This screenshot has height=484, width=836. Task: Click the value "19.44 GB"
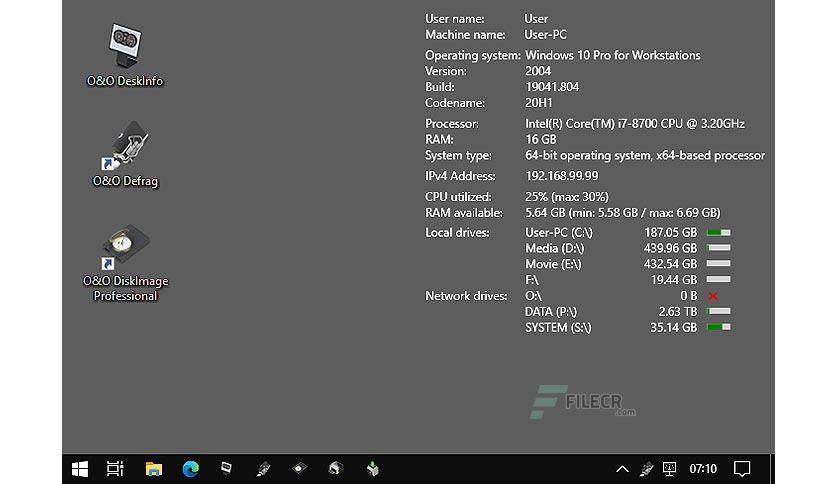pyautogui.click(x=673, y=280)
